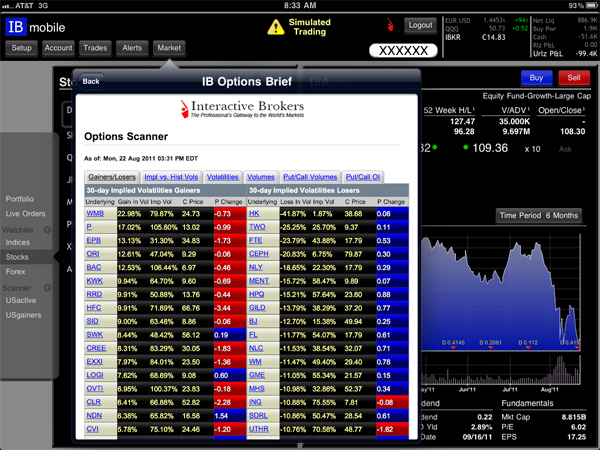
Task: Click the plus icon beside Scanner
Action: point(44,287)
